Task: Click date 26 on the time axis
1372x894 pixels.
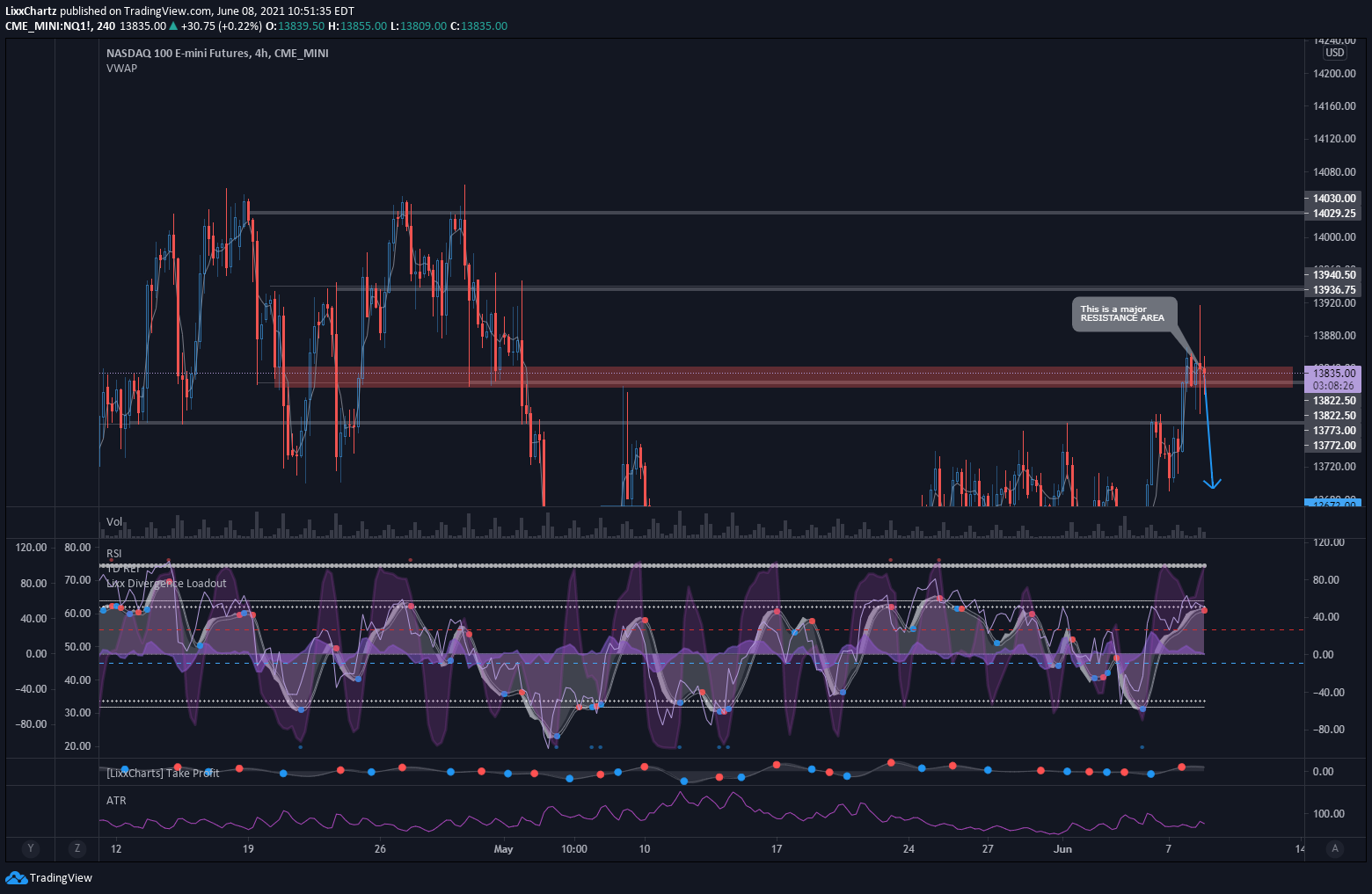Action: (380, 849)
